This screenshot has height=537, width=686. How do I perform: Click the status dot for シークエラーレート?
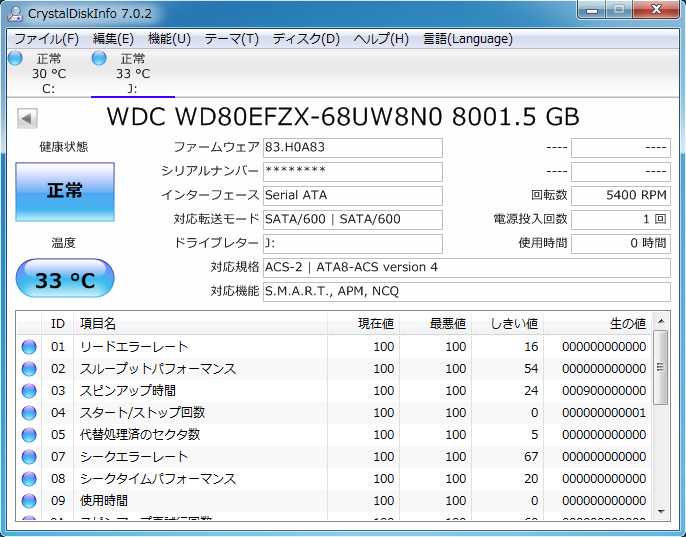tap(29, 457)
